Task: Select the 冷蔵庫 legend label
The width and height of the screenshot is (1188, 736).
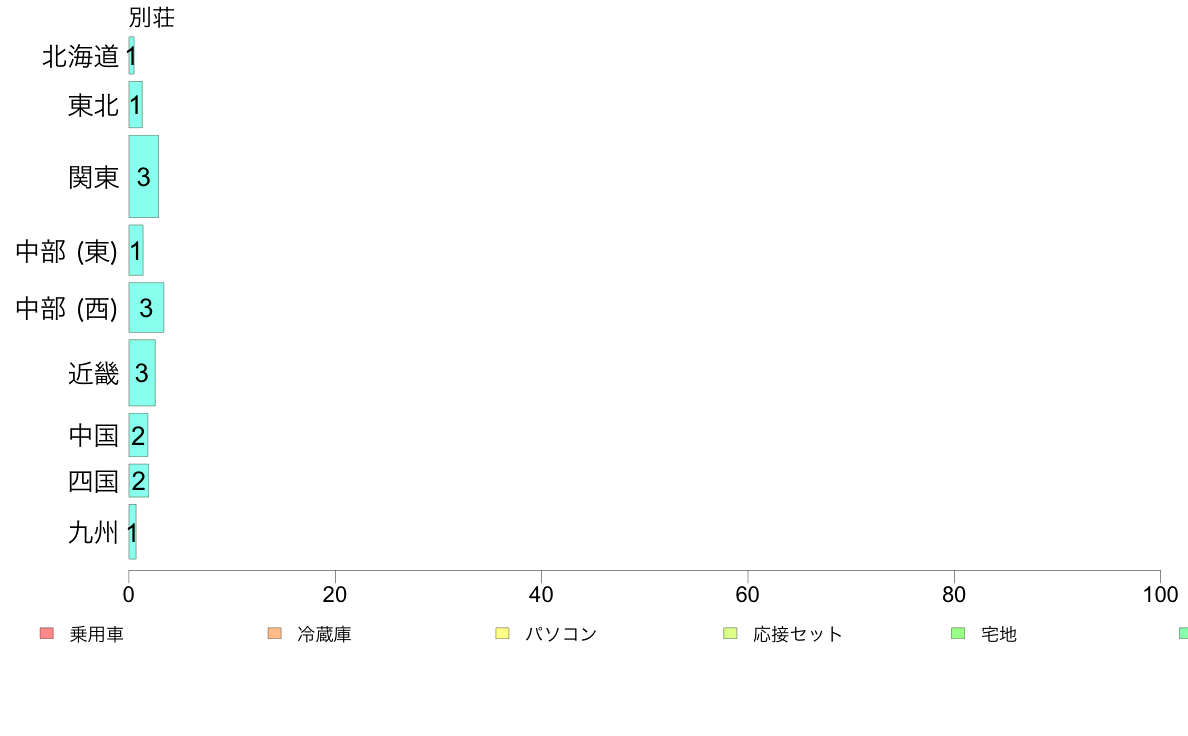Action: click(x=324, y=634)
